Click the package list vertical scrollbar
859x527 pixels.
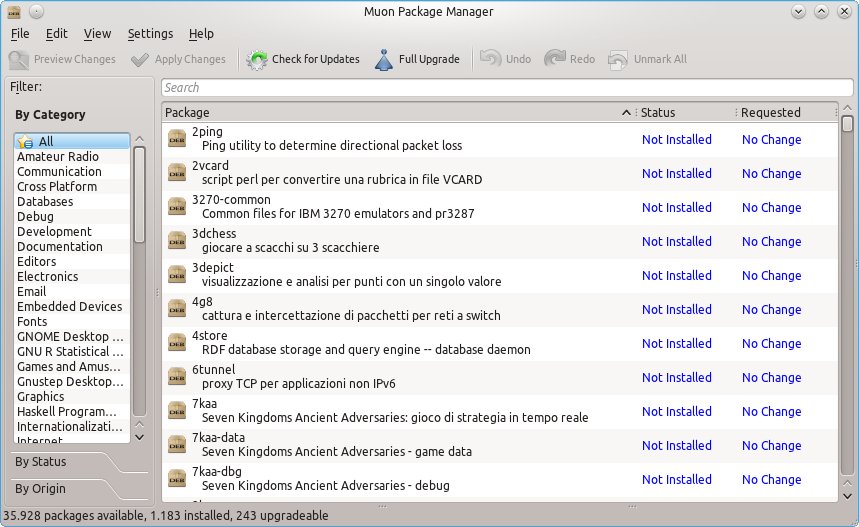(x=847, y=300)
